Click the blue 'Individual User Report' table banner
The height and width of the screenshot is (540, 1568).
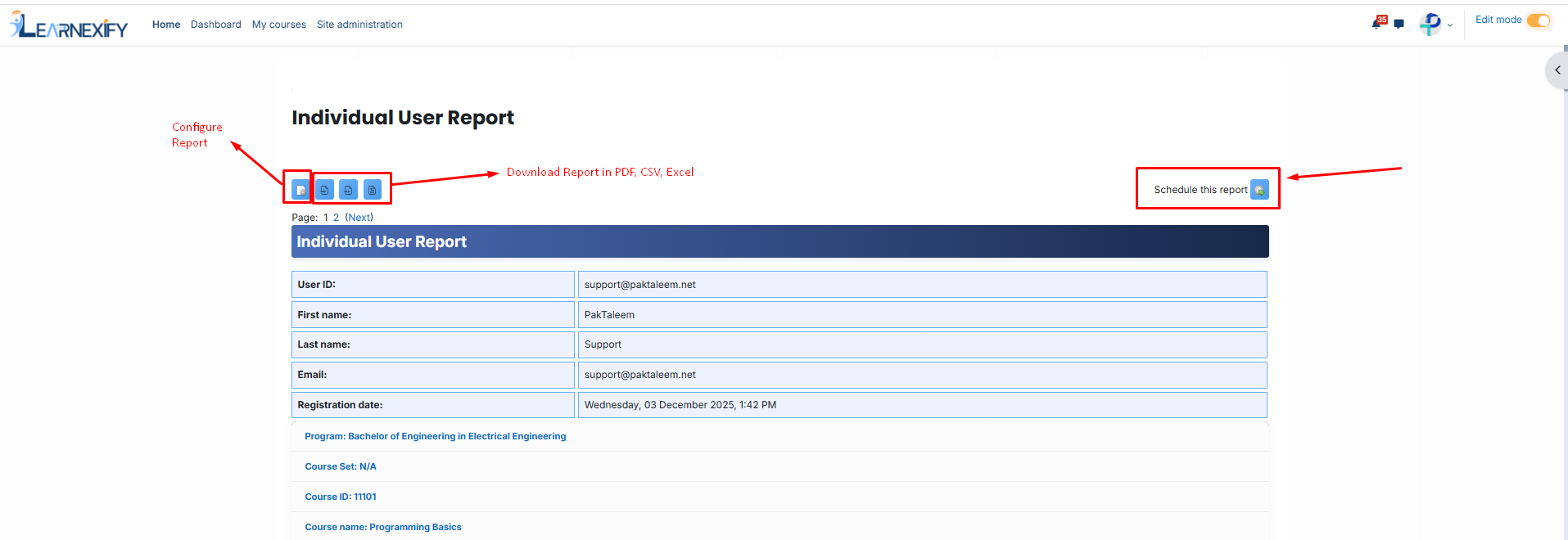780,241
